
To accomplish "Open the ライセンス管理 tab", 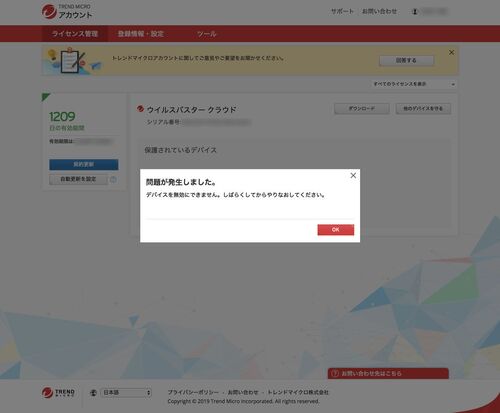I will coord(75,34).
